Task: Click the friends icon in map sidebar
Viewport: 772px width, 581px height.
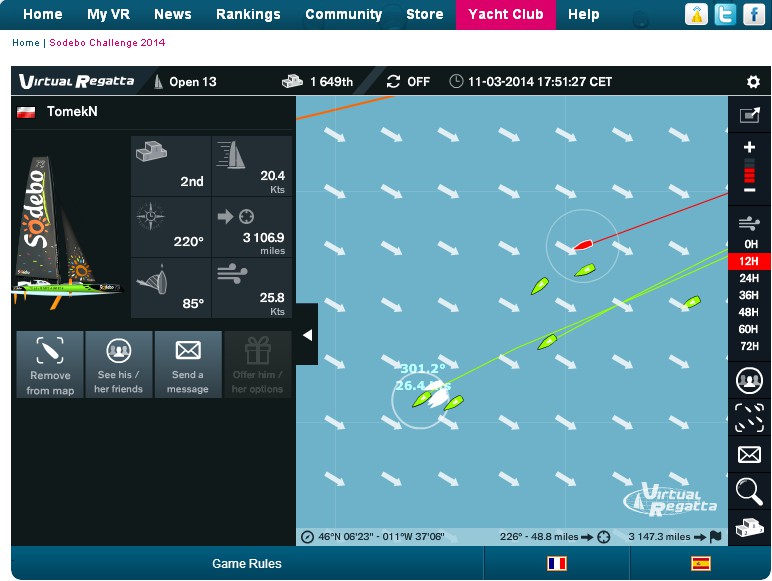Action: point(749,381)
